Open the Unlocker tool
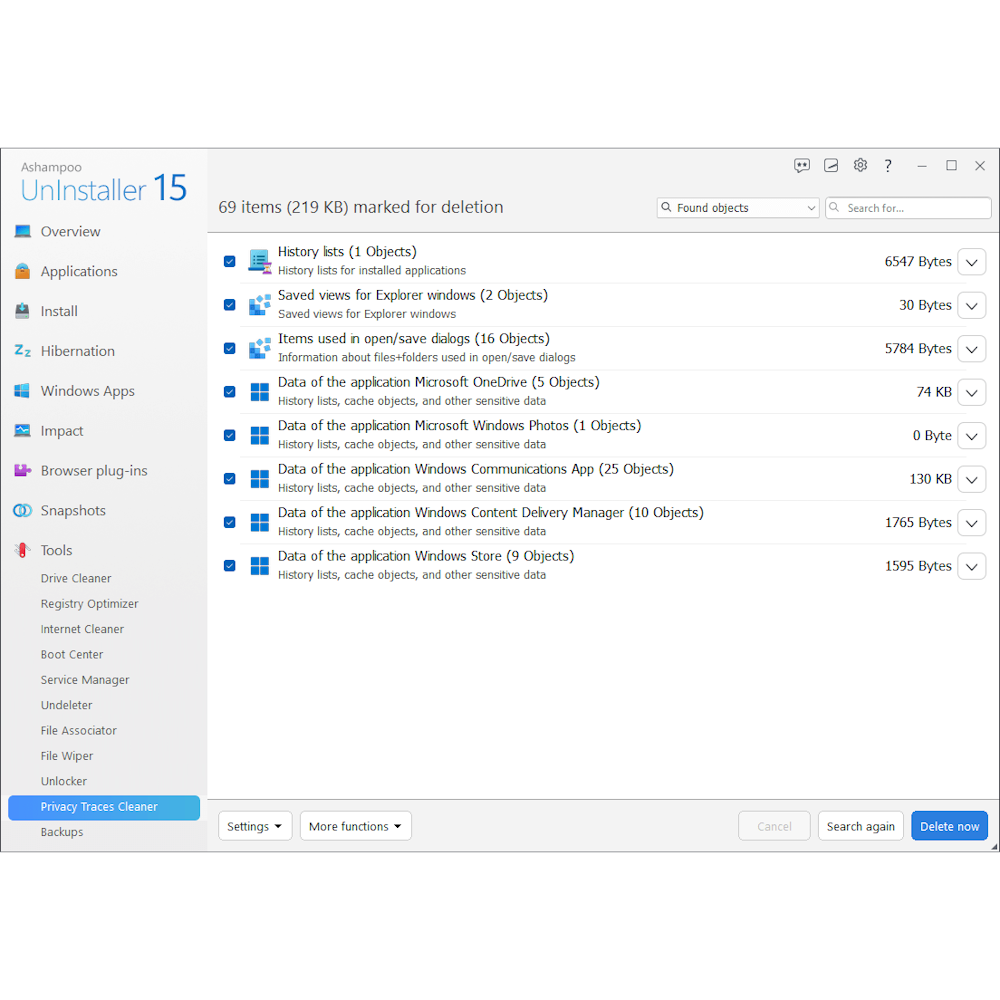The height and width of the screenshot is (1000, 1000). (x=64, y=781)
